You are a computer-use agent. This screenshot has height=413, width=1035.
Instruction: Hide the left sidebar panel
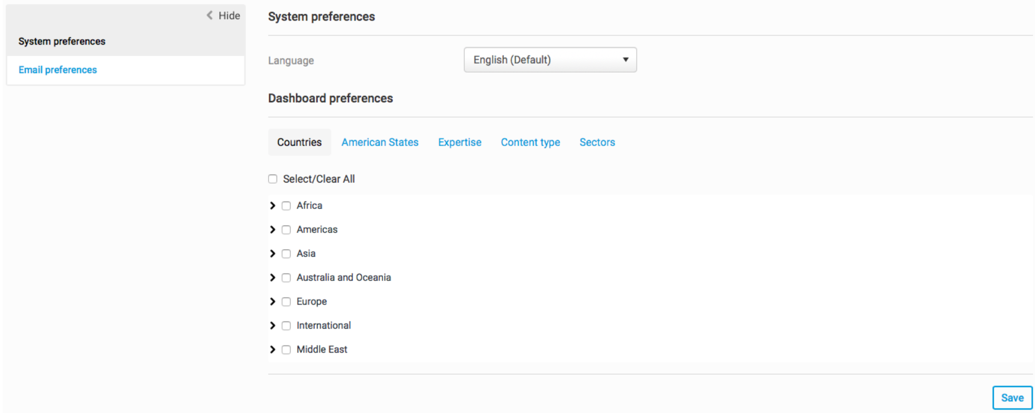[x=224, y=16]
